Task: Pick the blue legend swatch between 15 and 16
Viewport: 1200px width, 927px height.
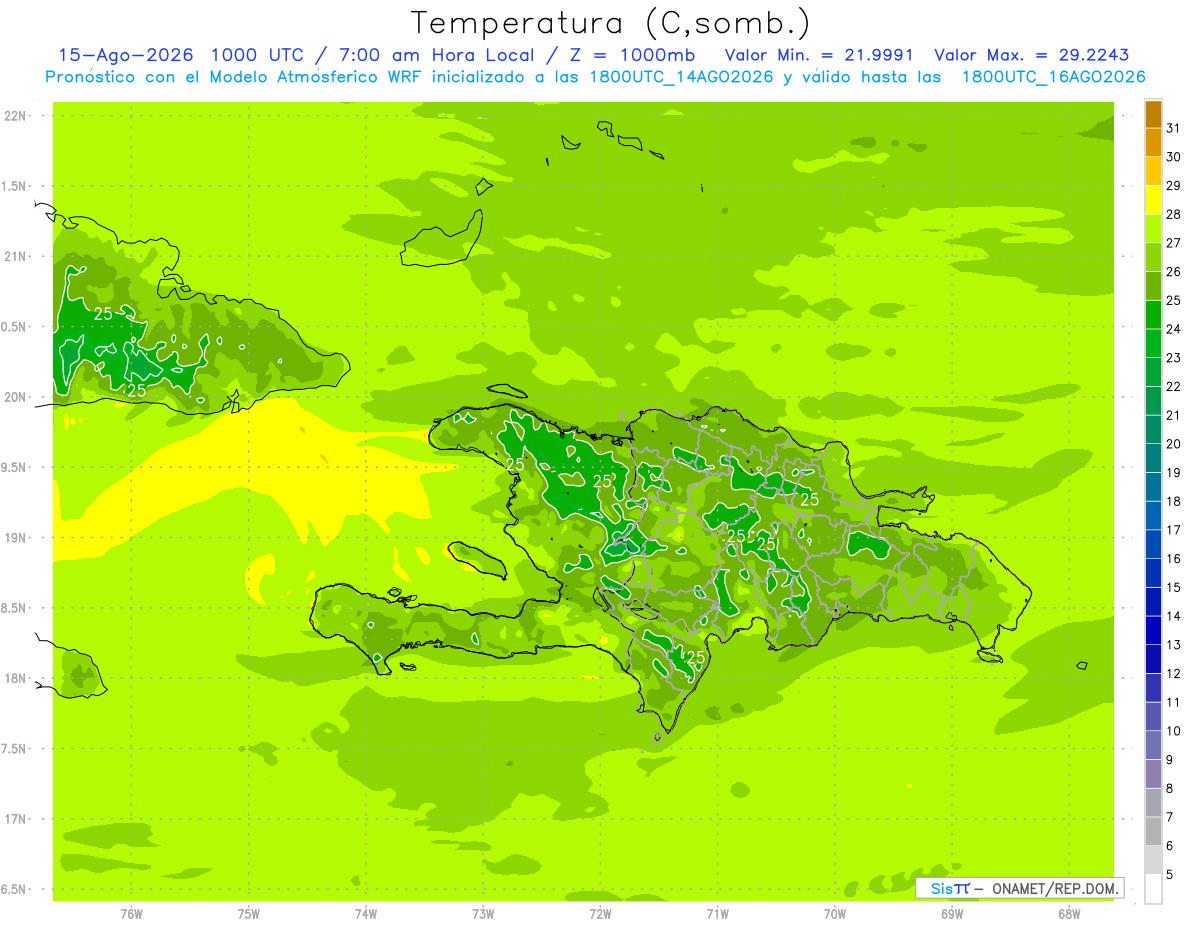Action: tap(1153, 573)
